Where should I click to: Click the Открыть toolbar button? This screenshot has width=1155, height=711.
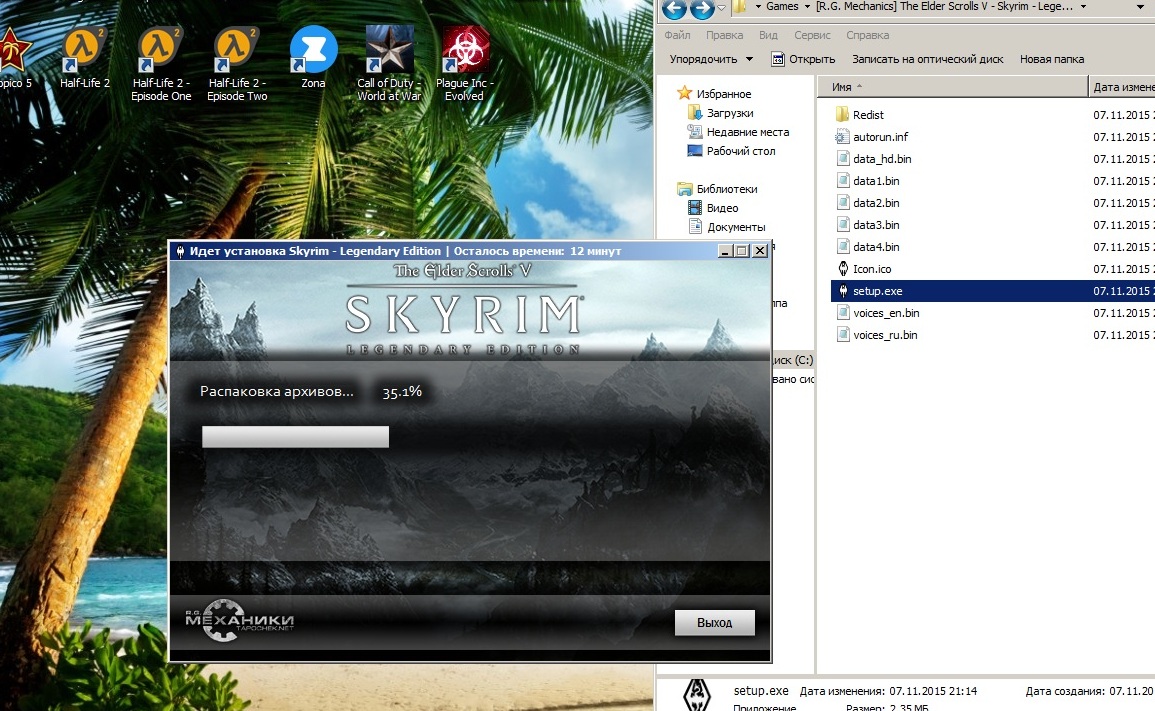[803, 59]
